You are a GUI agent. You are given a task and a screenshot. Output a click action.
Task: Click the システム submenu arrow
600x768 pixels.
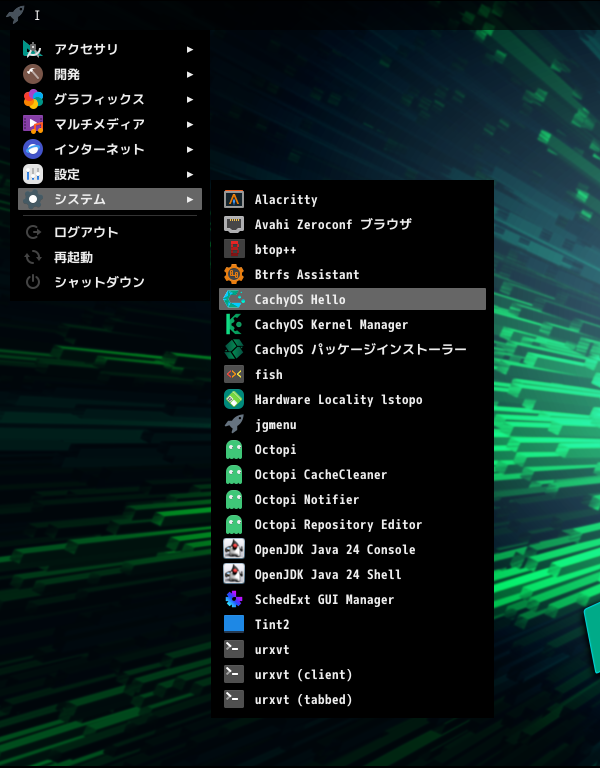click(x=190, y=199)
